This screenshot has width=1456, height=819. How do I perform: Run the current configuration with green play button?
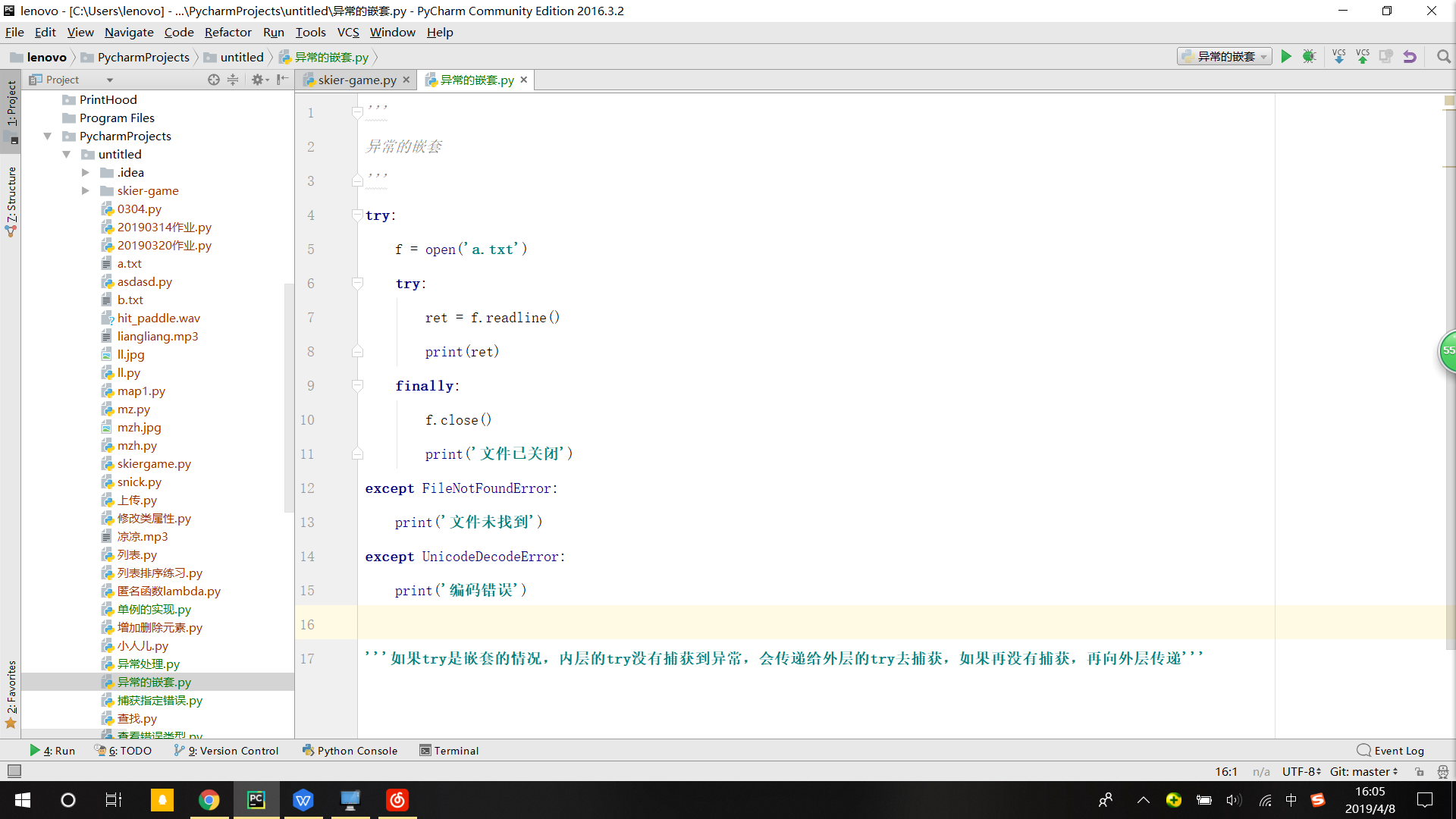pos(1286,56)
